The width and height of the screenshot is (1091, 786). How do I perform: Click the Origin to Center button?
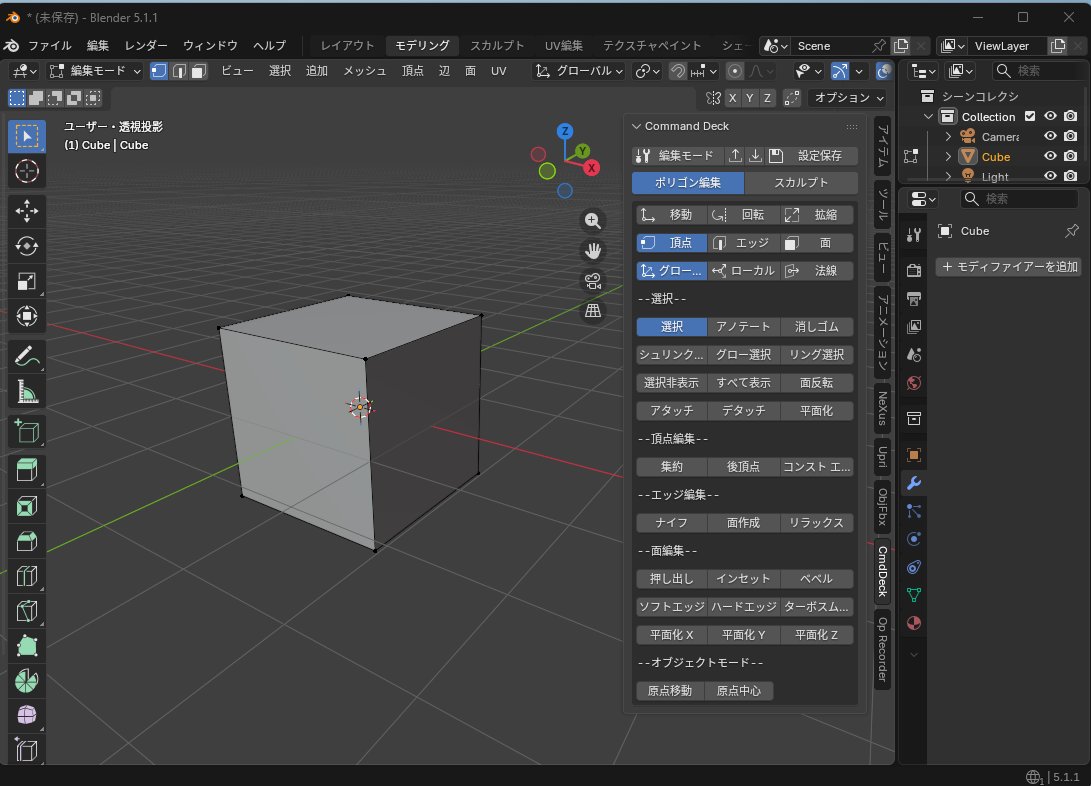tap(738, 691)
